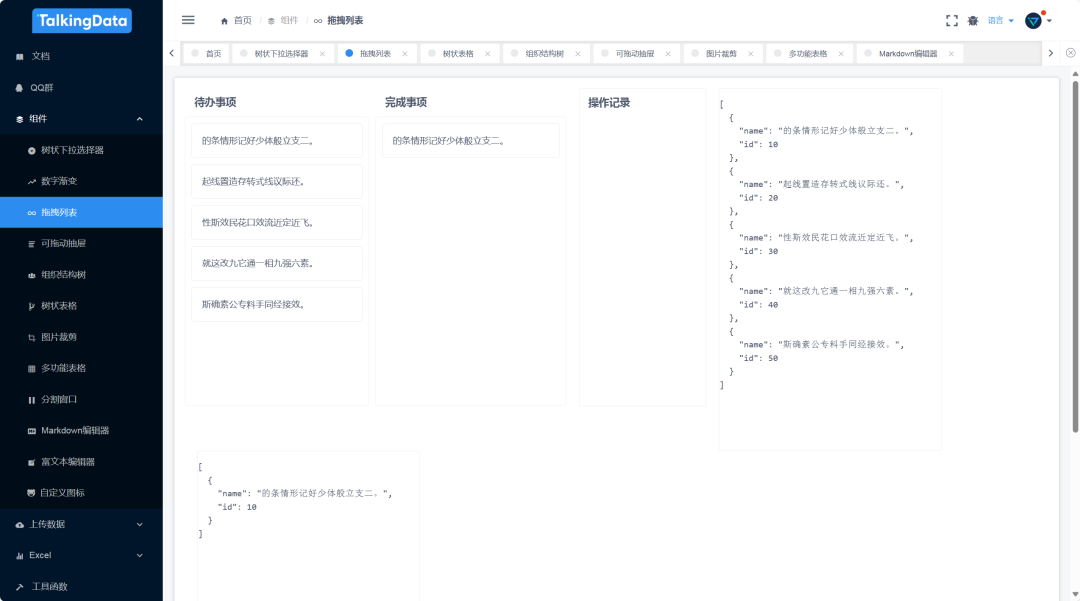
Task: Close the 拖拽列表 tab
Action: coord(405,54)
